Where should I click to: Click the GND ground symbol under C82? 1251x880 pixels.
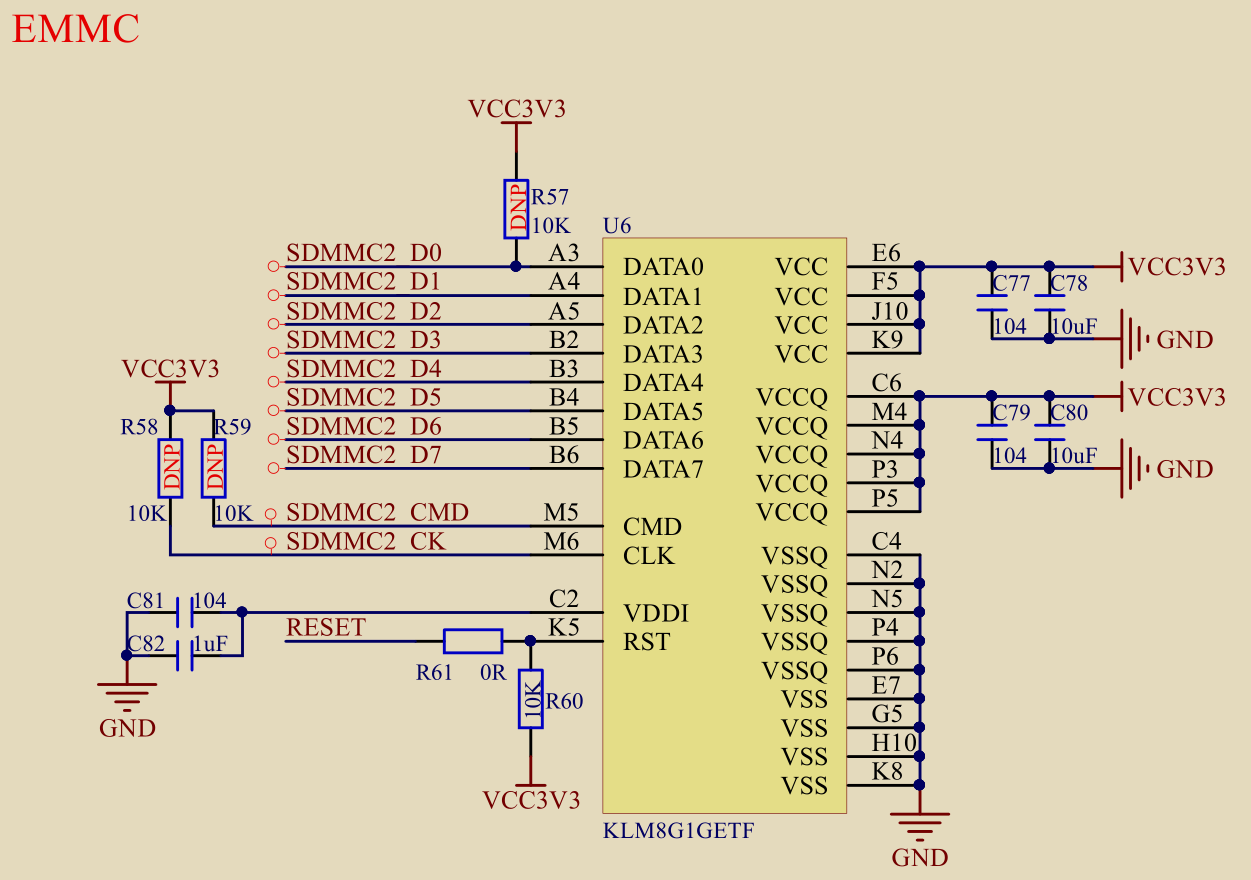pyautogui.click(x=127, y=697)
